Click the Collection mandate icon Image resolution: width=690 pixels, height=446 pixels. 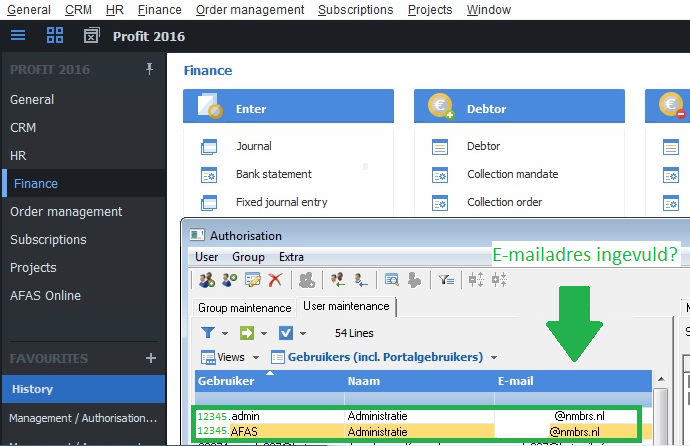coord(440,175)
